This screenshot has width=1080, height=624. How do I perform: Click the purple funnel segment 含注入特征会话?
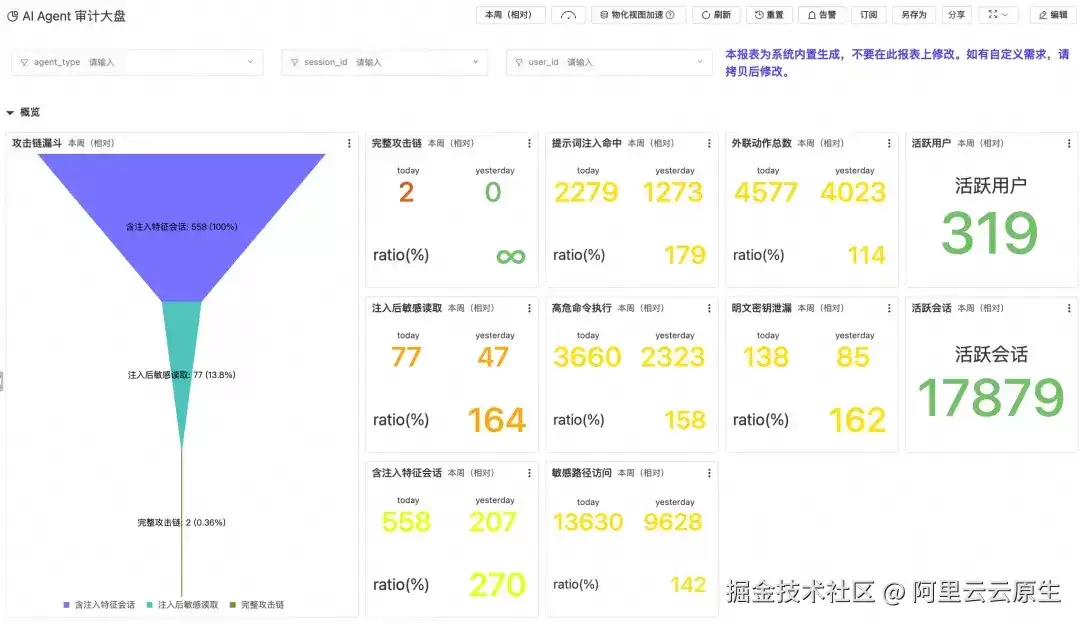click(182, 227)
